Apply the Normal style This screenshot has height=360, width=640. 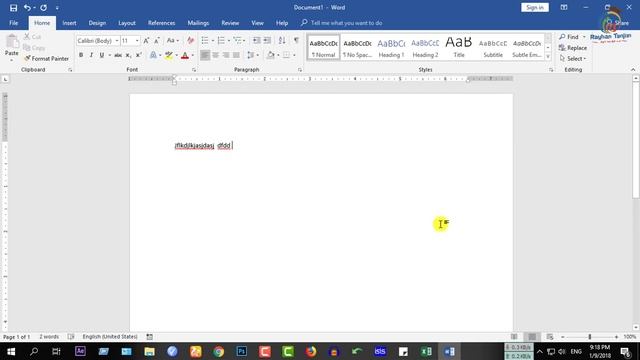coord(323,47)
